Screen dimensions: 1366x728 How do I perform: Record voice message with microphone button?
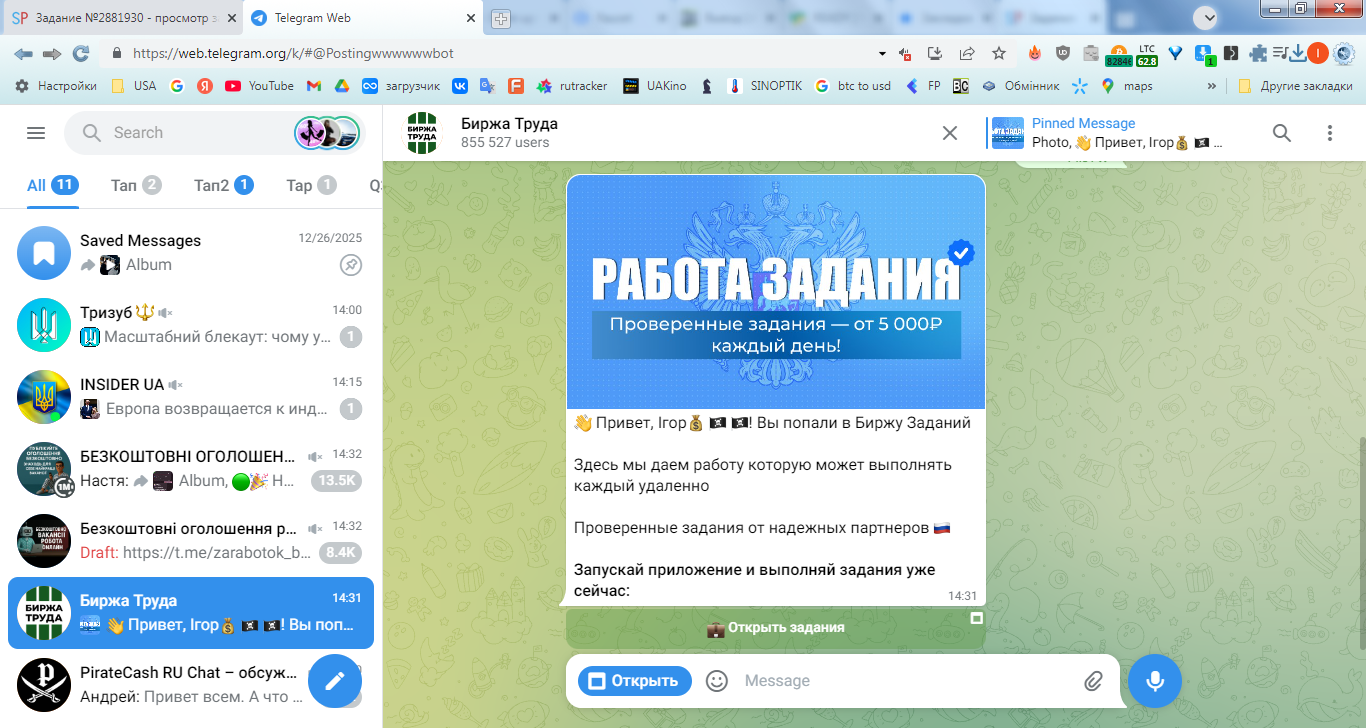[x=1155, y=681]
